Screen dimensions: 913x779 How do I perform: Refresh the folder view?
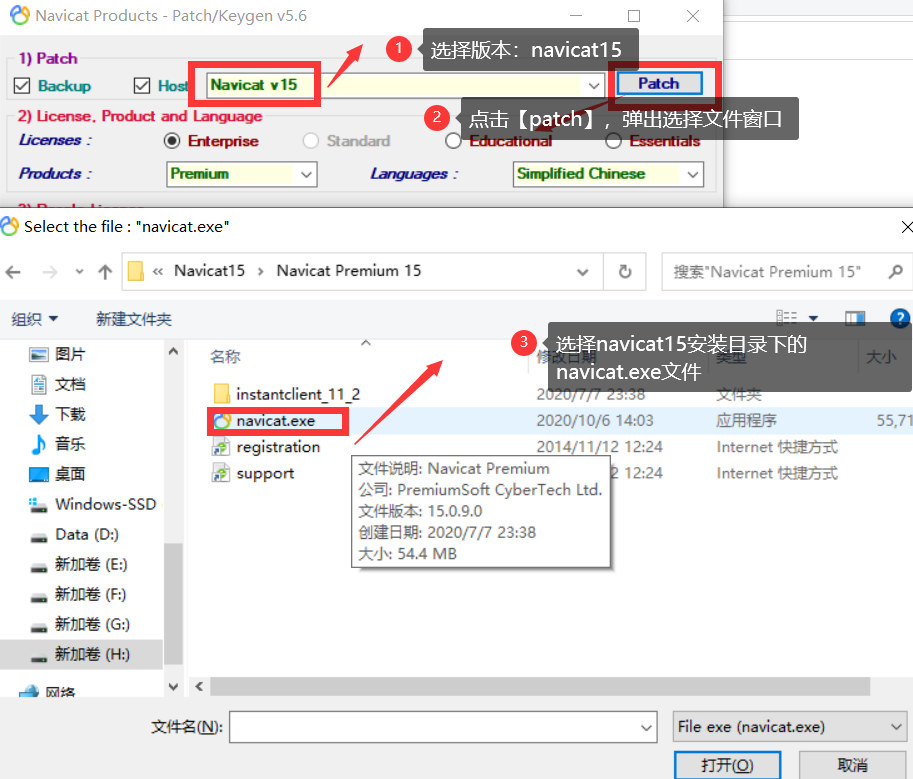pyautogui.click(x=625, y=272)
